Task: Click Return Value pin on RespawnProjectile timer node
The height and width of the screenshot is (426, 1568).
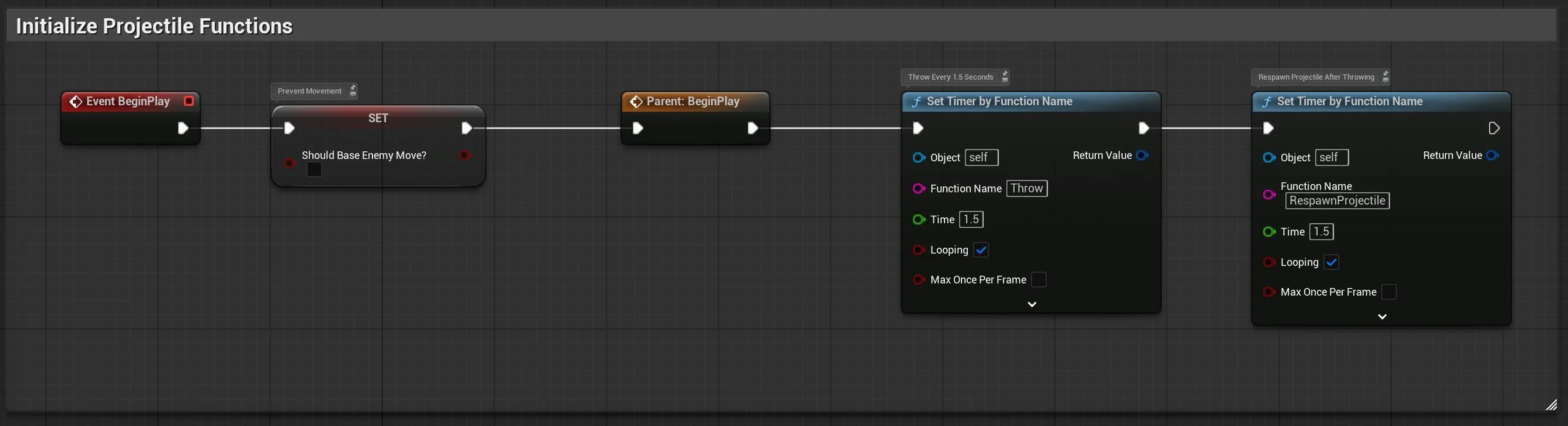Action: pyautogui.click(x=1492, y=155)
